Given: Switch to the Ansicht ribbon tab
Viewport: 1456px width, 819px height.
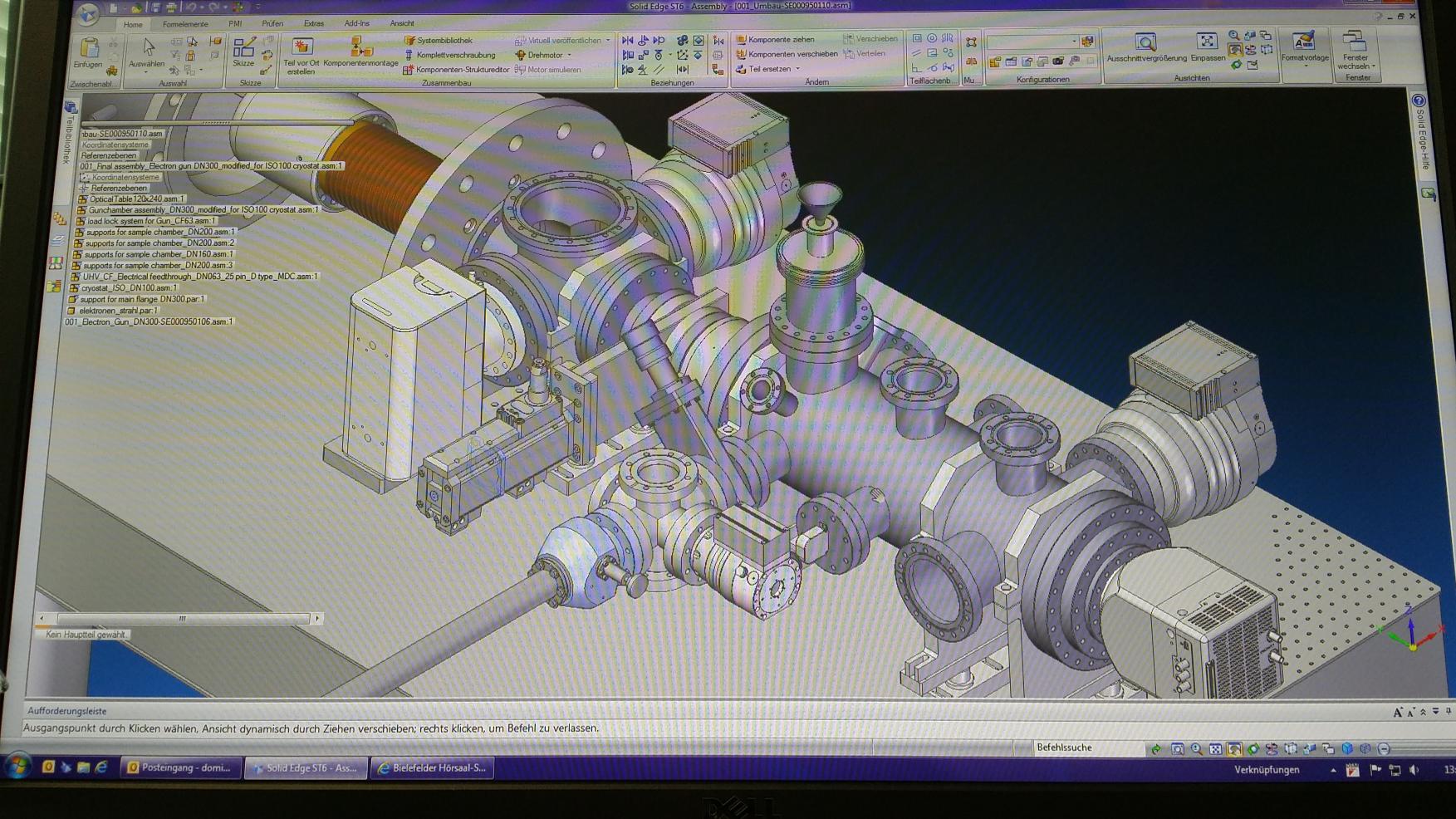Looking at the screenshot, I should [x=401, y=22].
